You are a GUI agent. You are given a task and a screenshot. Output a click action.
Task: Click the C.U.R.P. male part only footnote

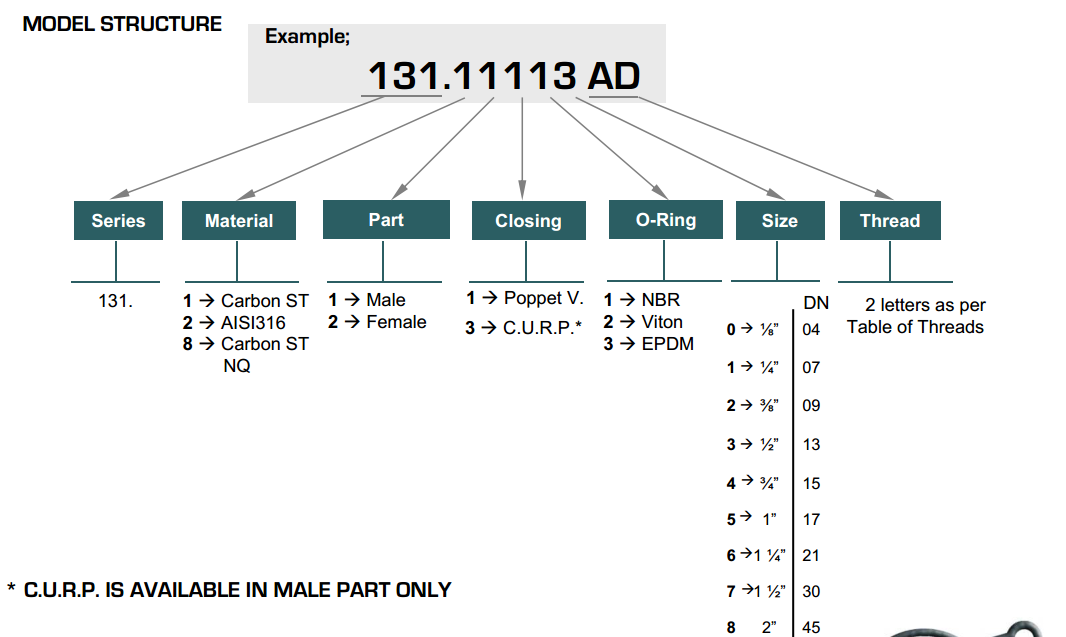[x=229, y=590]
